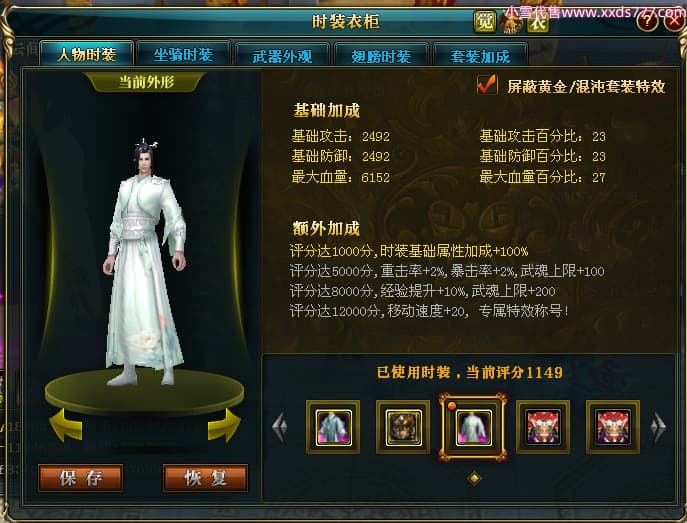Open the 翅膀时装 tab
The width and height of the screenshot is (687, 523).
pos(381,56)
